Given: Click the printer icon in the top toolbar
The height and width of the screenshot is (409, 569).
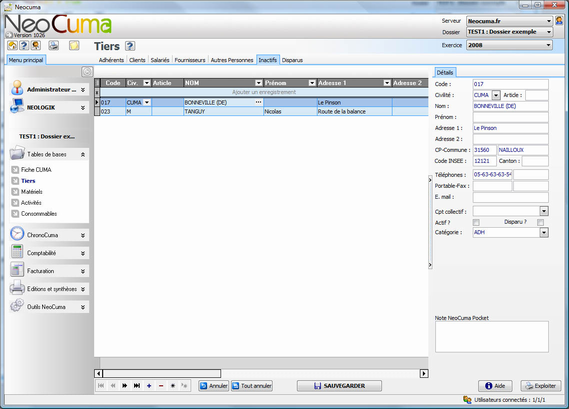Looking at the screenshot, I should point(54,45).
